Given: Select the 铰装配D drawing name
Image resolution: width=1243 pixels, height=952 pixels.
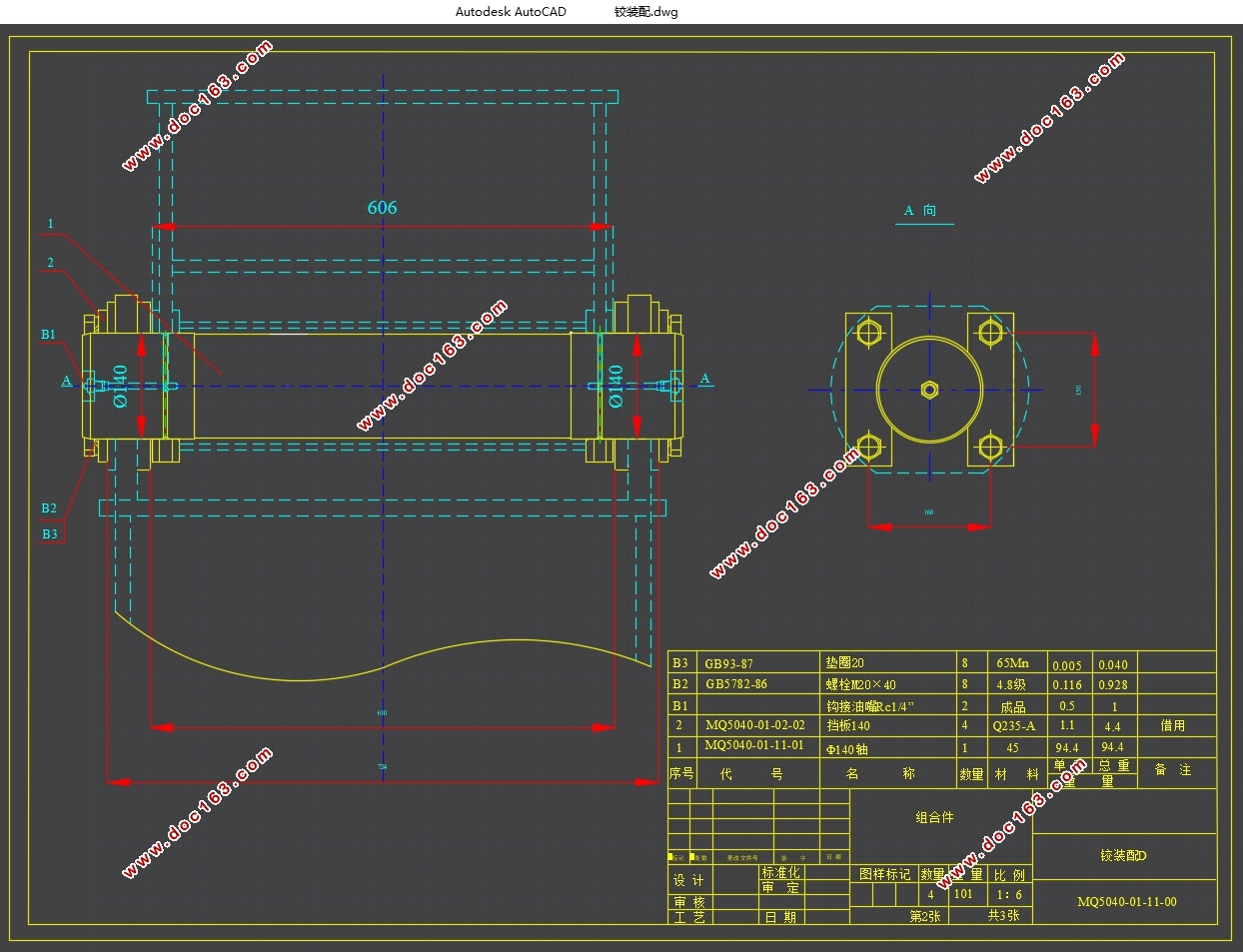Looking at the screenshot, I should tap(1123, 856).
